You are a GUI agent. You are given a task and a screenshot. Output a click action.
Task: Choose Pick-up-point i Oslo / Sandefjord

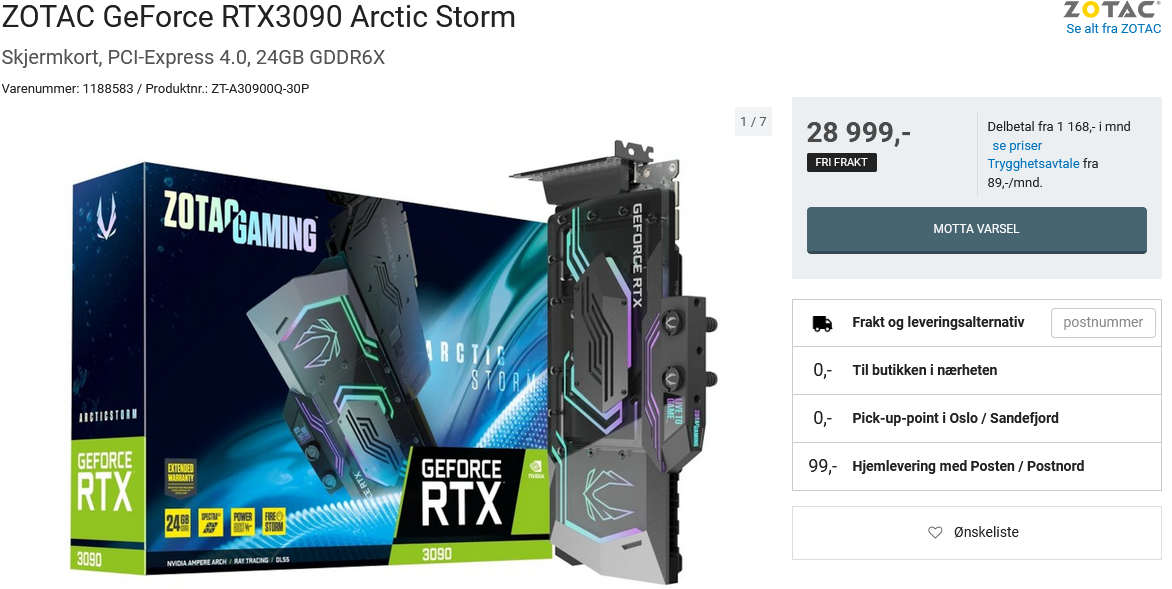click(976, 418)
